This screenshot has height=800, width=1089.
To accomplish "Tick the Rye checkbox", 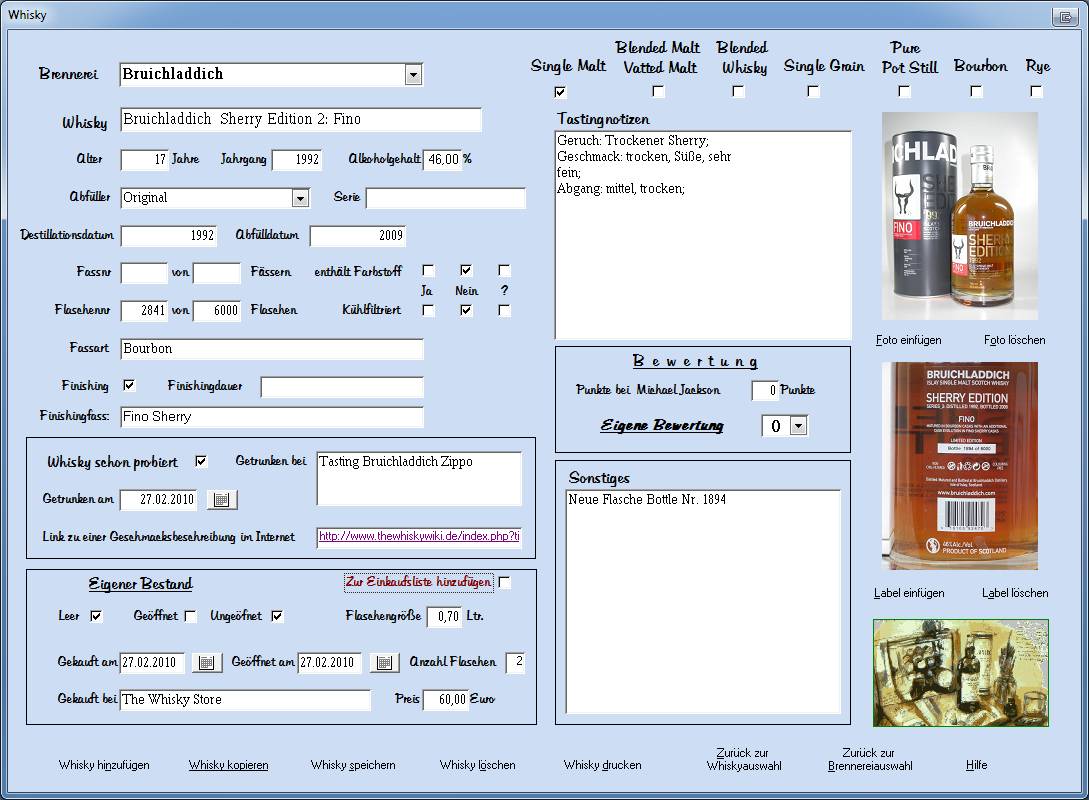I will 1036,91.
